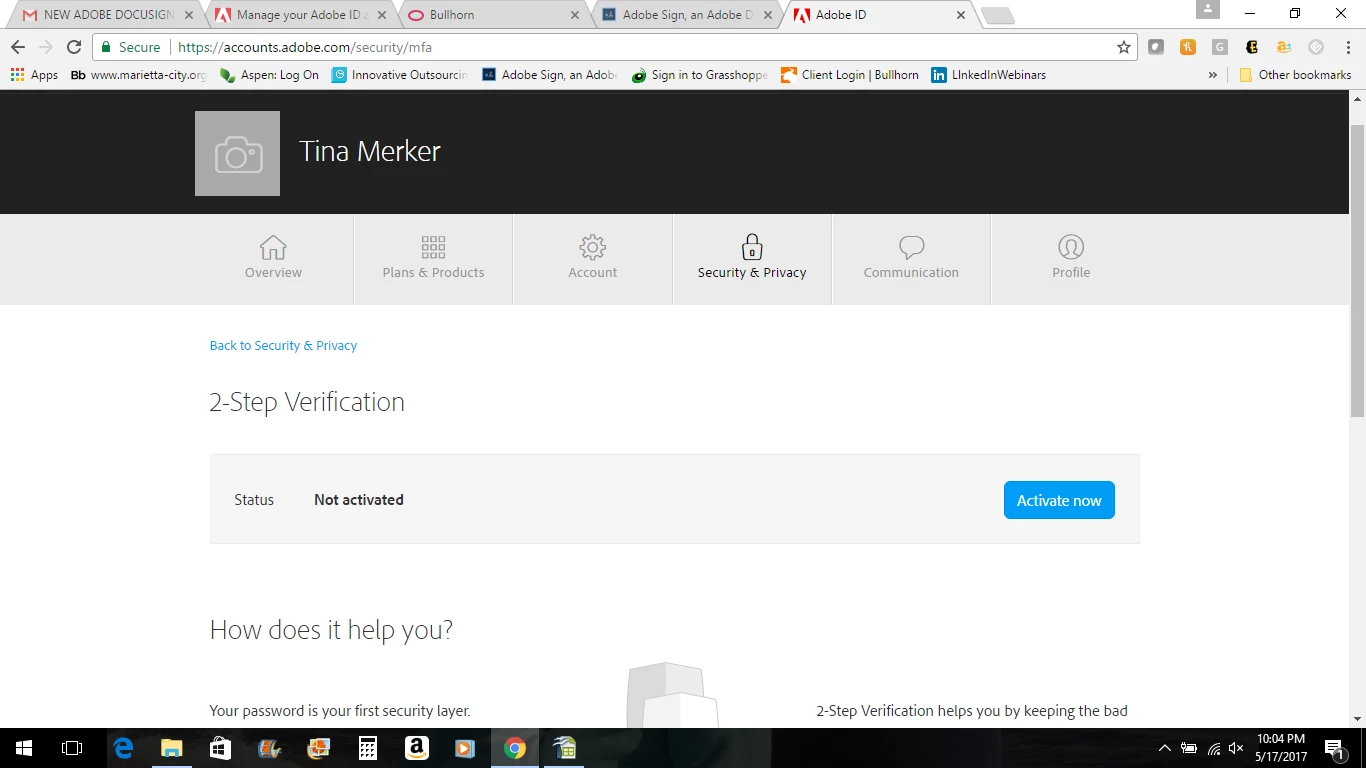Image resolution: width=1366 pixels, height=768 pixels.
Task: Click the scrollbar down arrow
Action: coord(1357,719)
